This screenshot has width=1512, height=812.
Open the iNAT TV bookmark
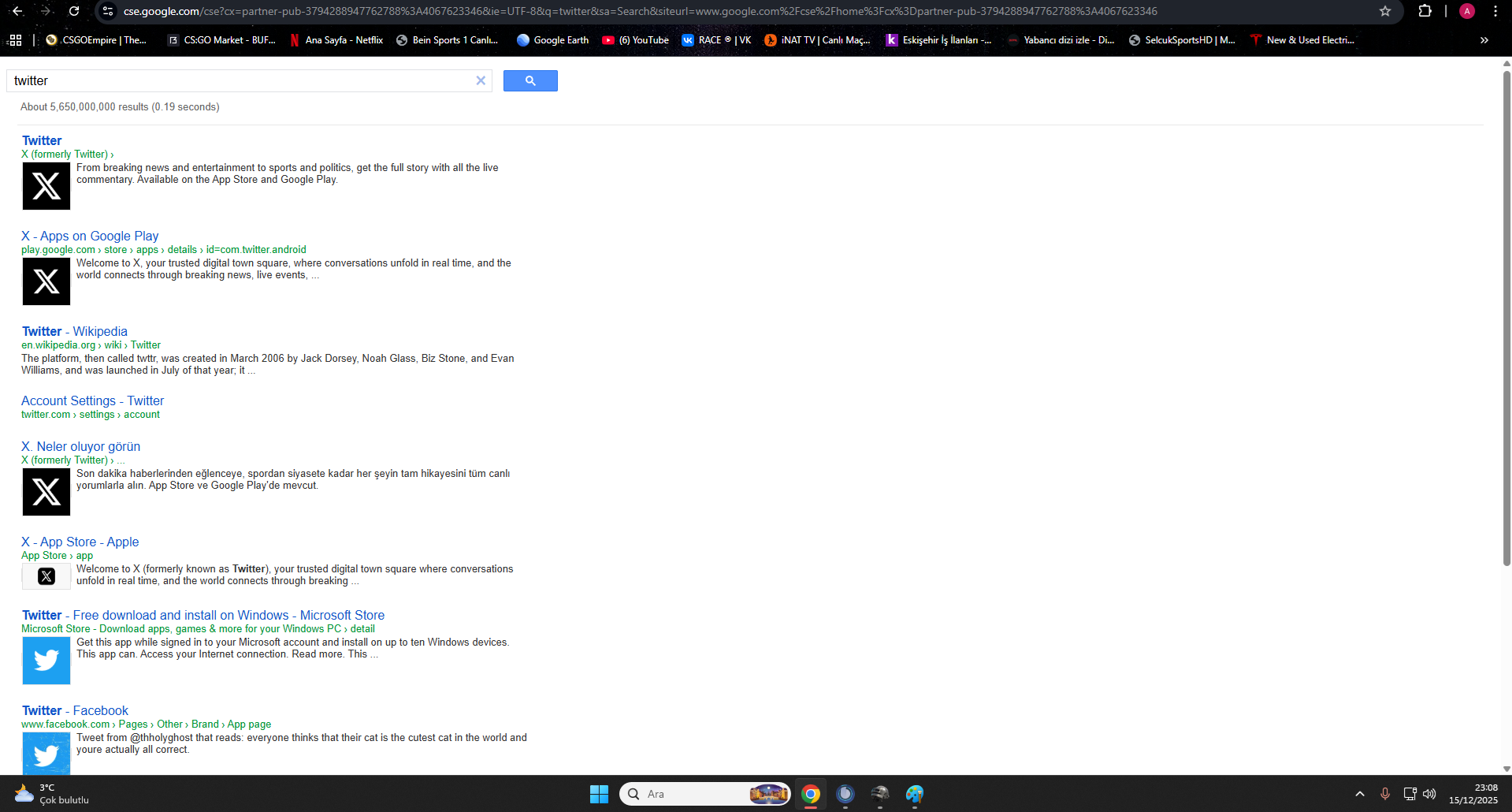817,40
